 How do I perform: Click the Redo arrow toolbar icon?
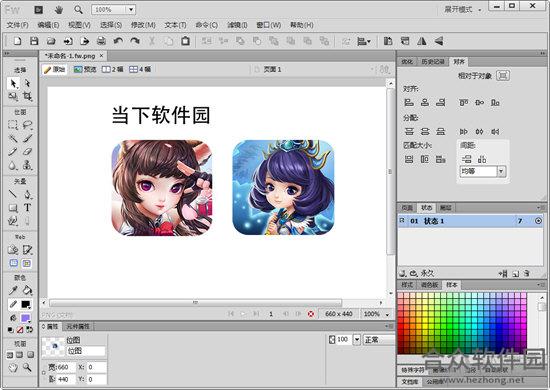pyautogui.click(x=135, y=41)
